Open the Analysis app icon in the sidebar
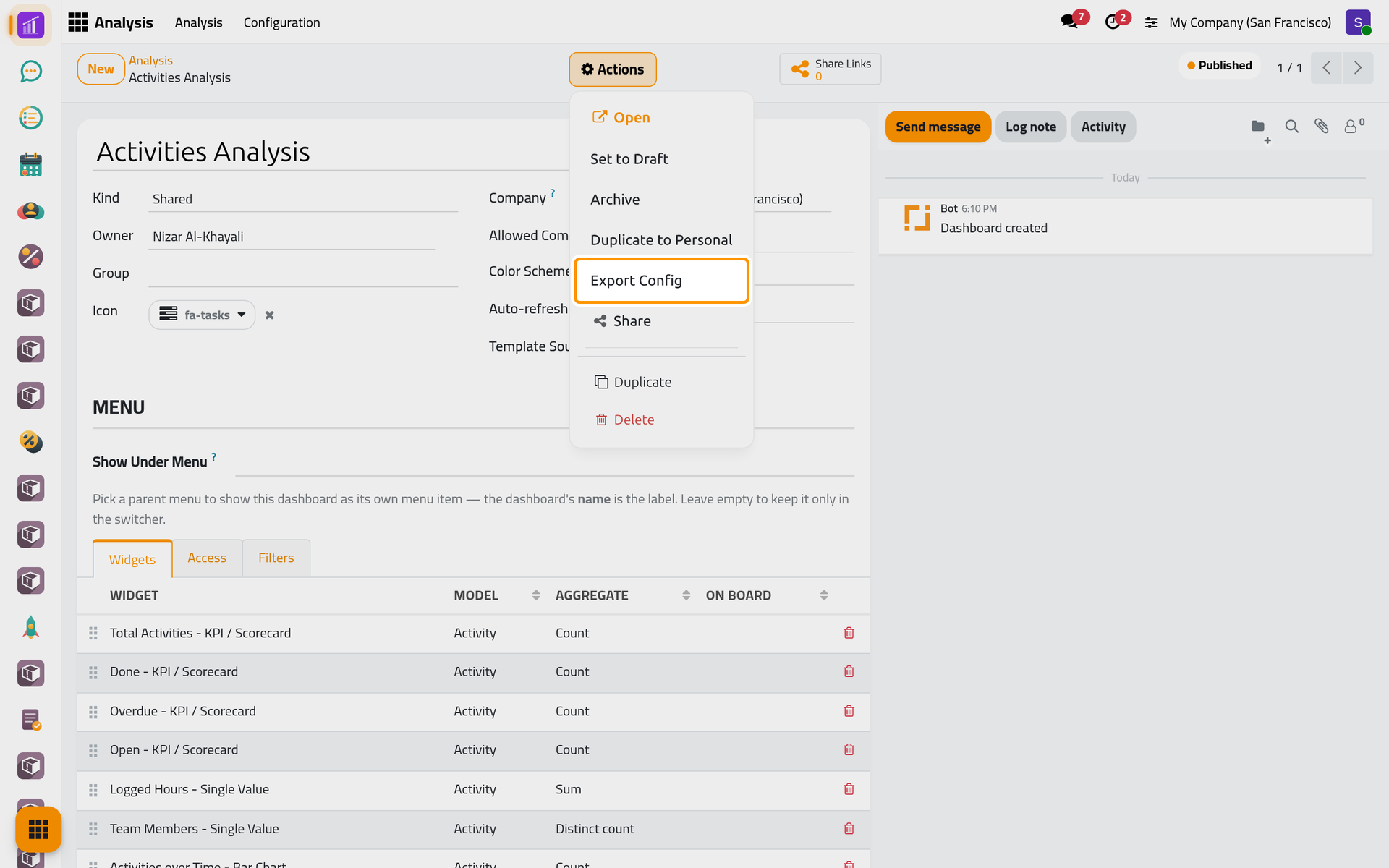The width and height of the screenshot is (1389, 868). click(30, 25)
